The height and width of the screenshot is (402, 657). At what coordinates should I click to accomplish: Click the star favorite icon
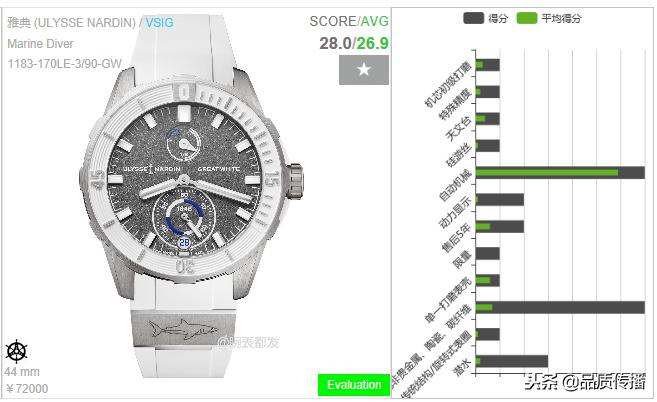364,70
